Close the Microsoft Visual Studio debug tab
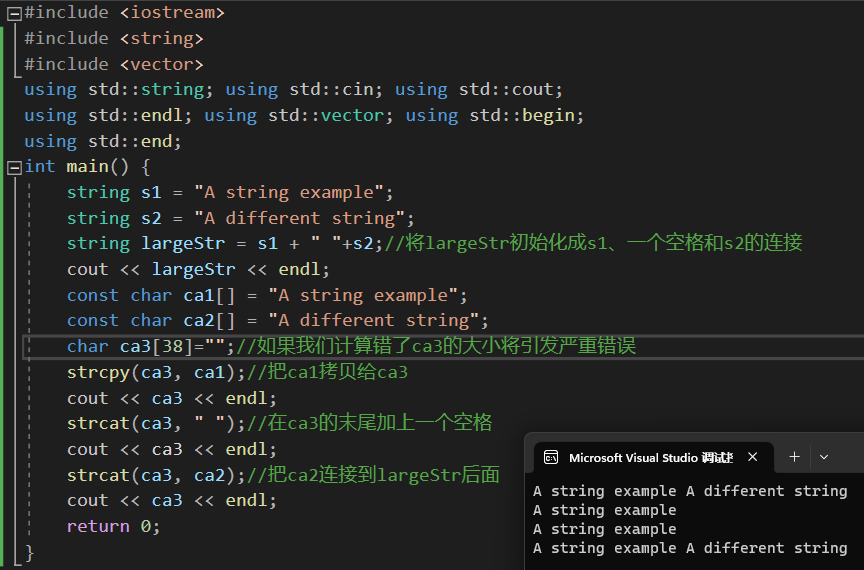This screenshot has height=570, width=864. point(753,457)
